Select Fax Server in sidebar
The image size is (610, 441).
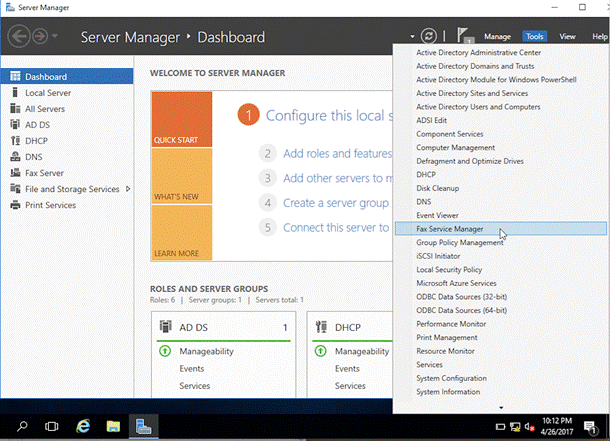point(45,173)
